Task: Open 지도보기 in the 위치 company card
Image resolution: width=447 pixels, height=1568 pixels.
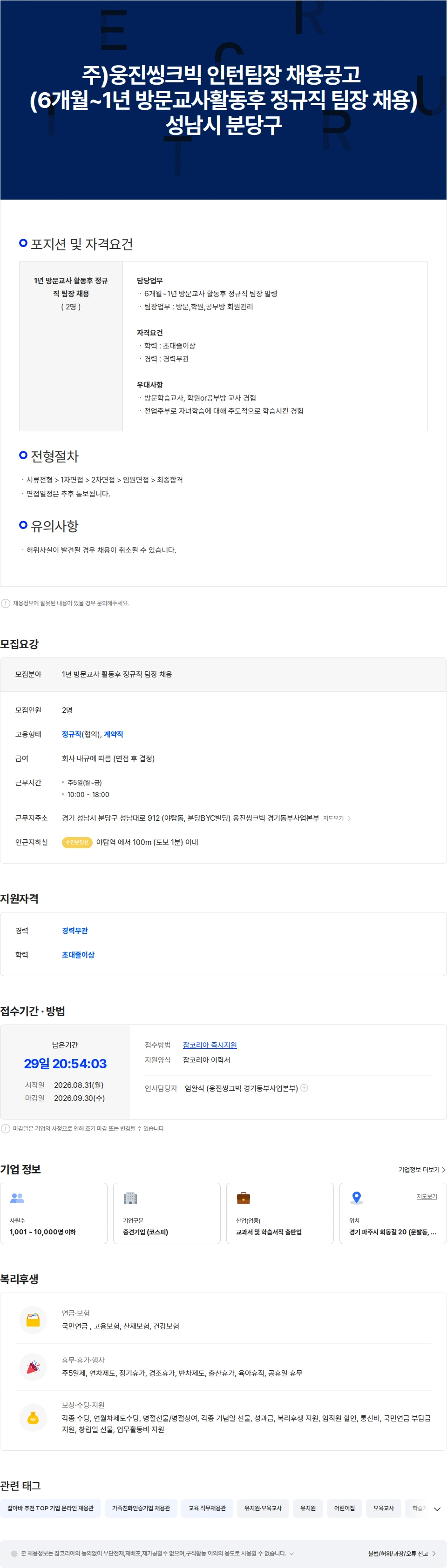Action: pyautogui.click(x=427, y=1196)
